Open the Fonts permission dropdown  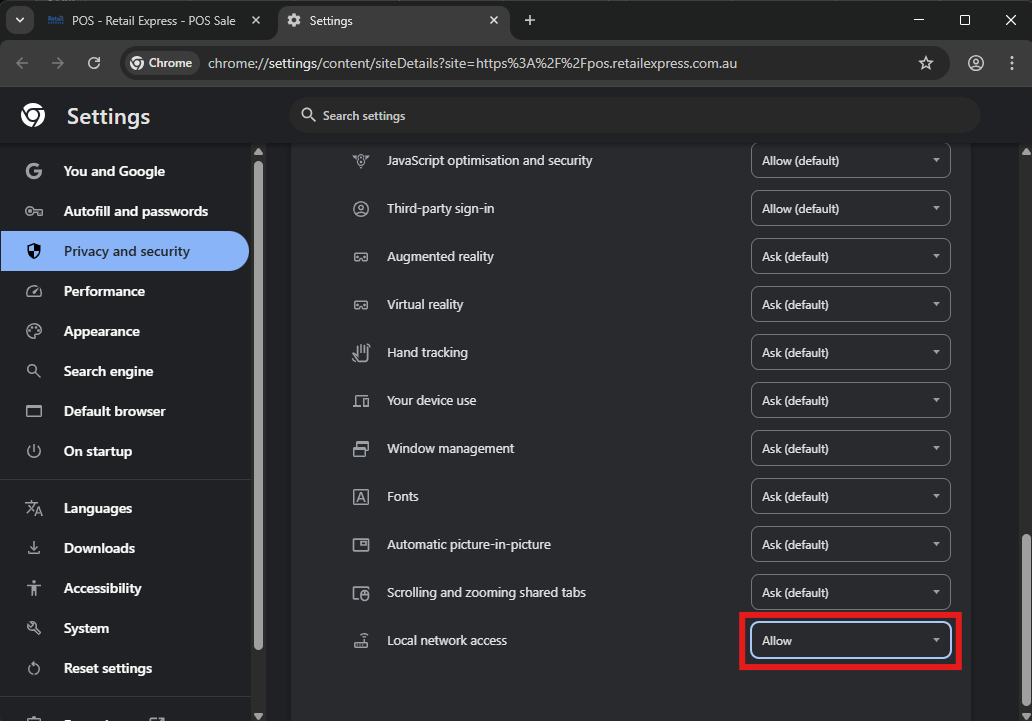click(x=850, y=497)
